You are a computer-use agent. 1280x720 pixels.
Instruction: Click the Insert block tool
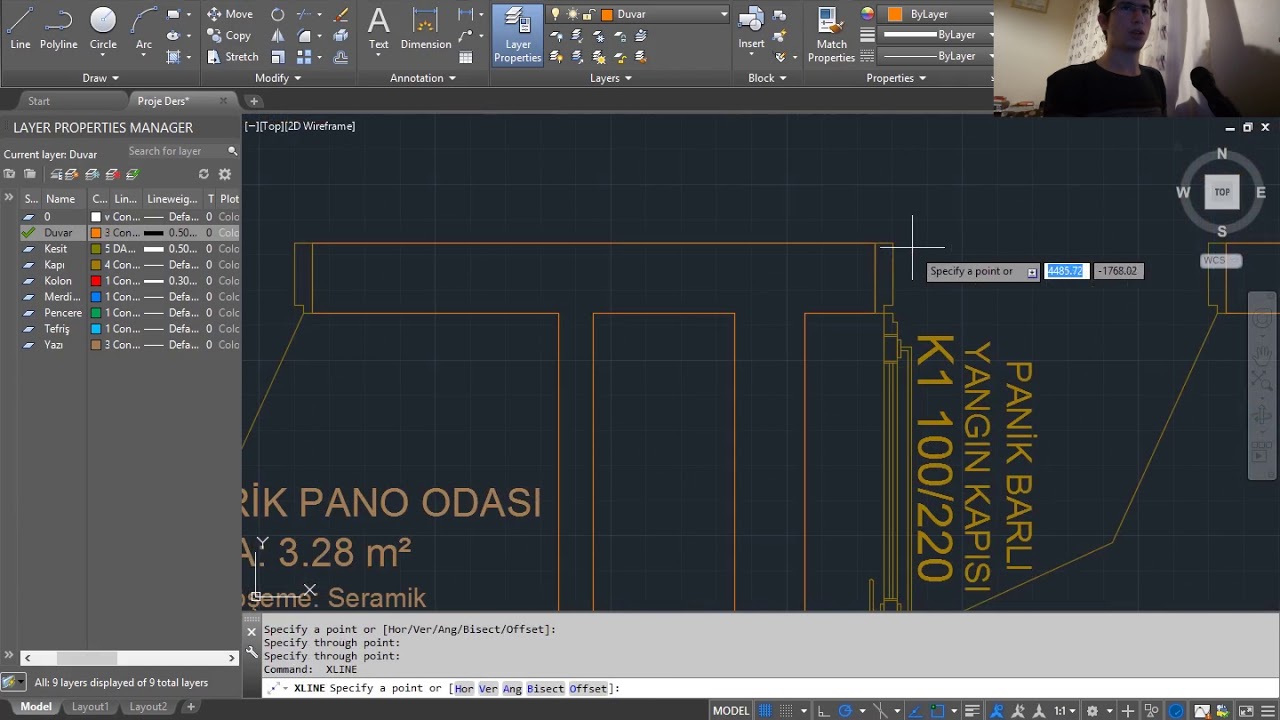pos(751,28)
